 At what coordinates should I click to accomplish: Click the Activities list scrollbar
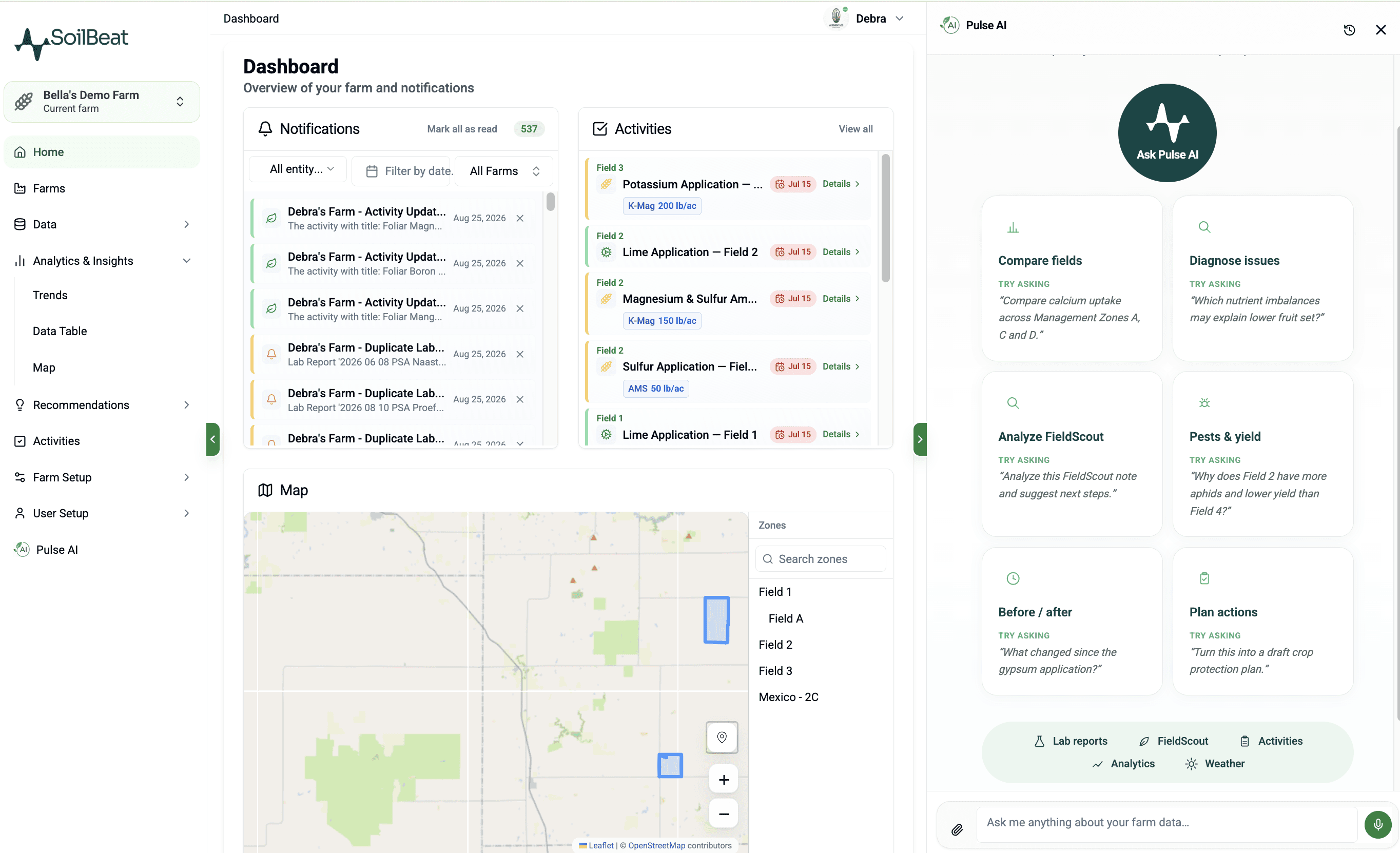[x=885, y=218]
